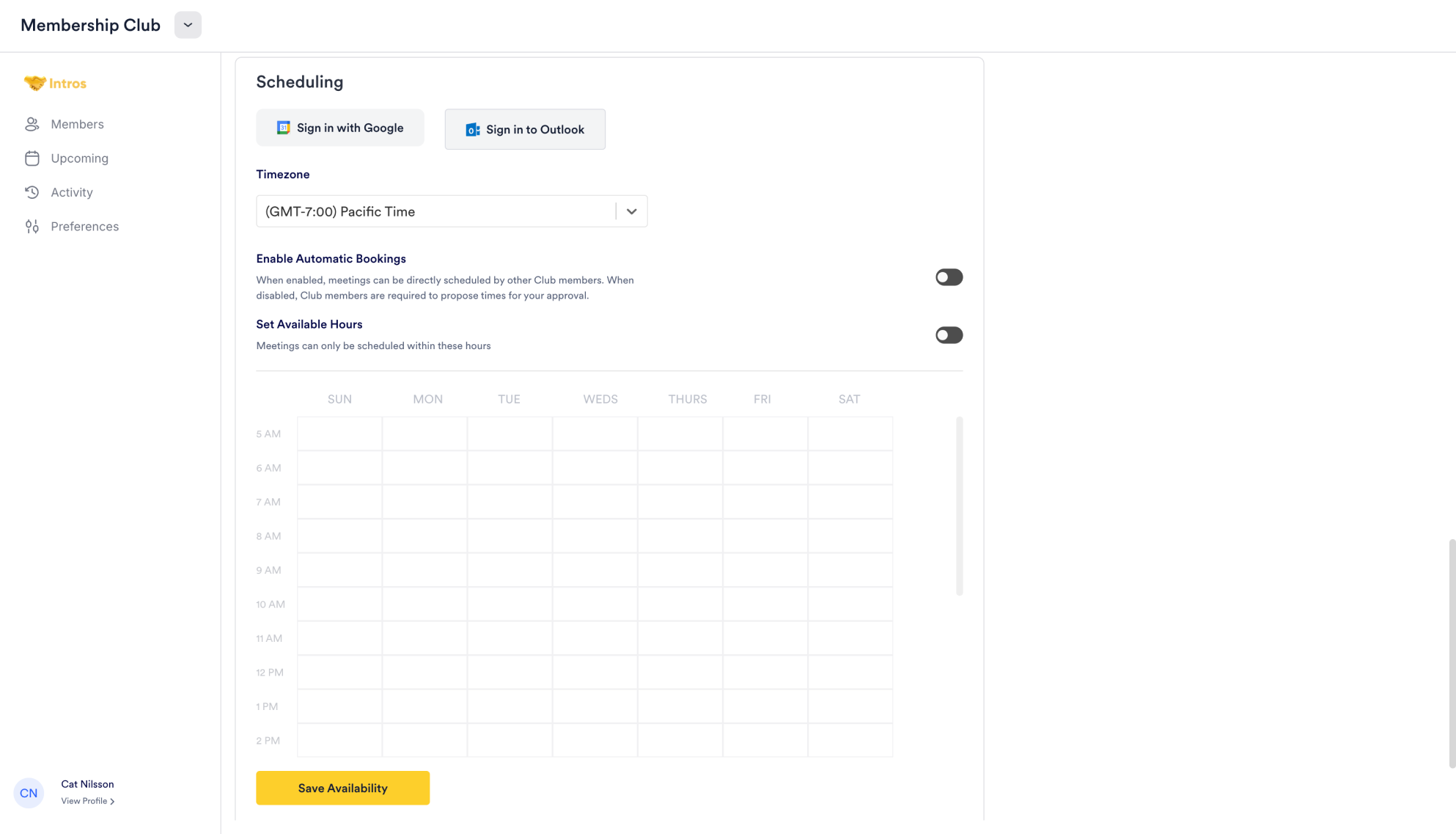This screenshot has width=1456, height=834.
Task: Select the Monday 9 AM availability cell
Action: [424, 571]
